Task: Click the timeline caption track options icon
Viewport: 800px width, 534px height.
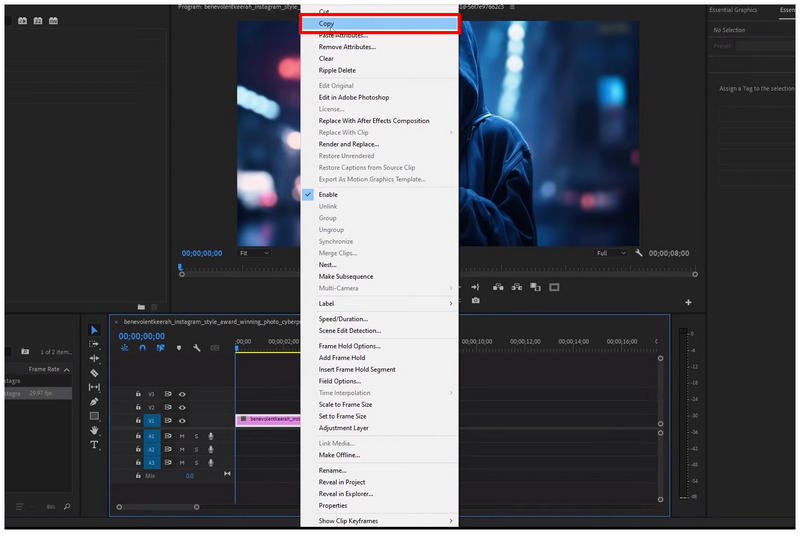Action: pyautogui.click(x=215, y=348)
